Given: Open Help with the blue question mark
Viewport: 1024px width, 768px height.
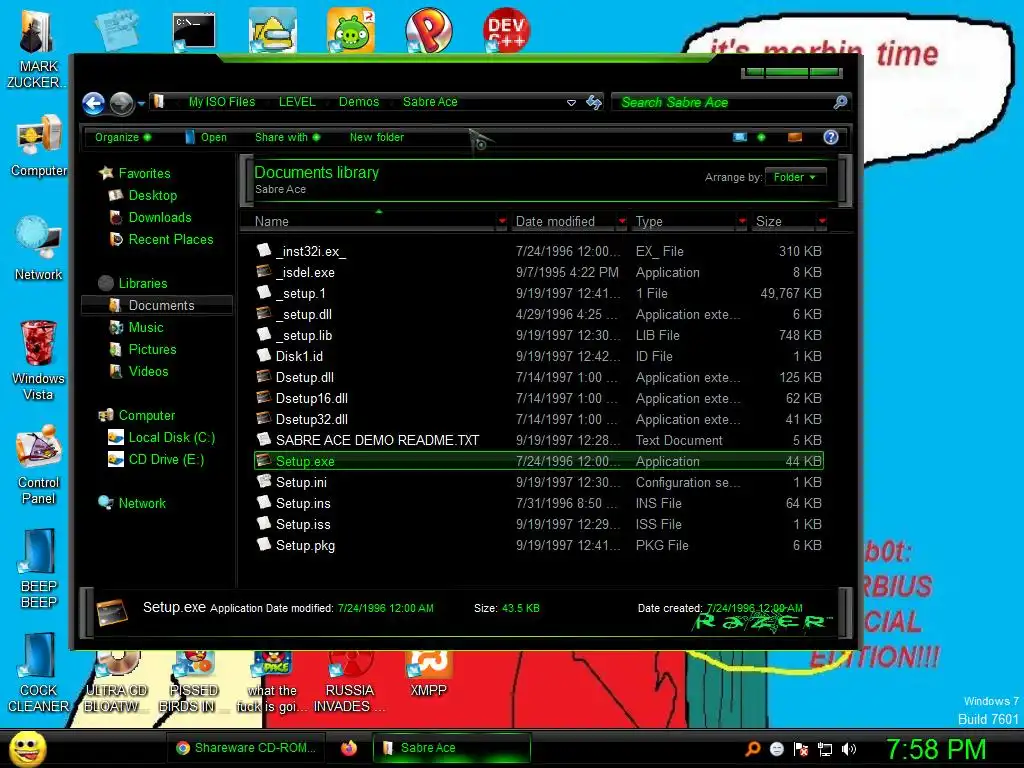Looking at the screenshot, I should click(831, 137).
